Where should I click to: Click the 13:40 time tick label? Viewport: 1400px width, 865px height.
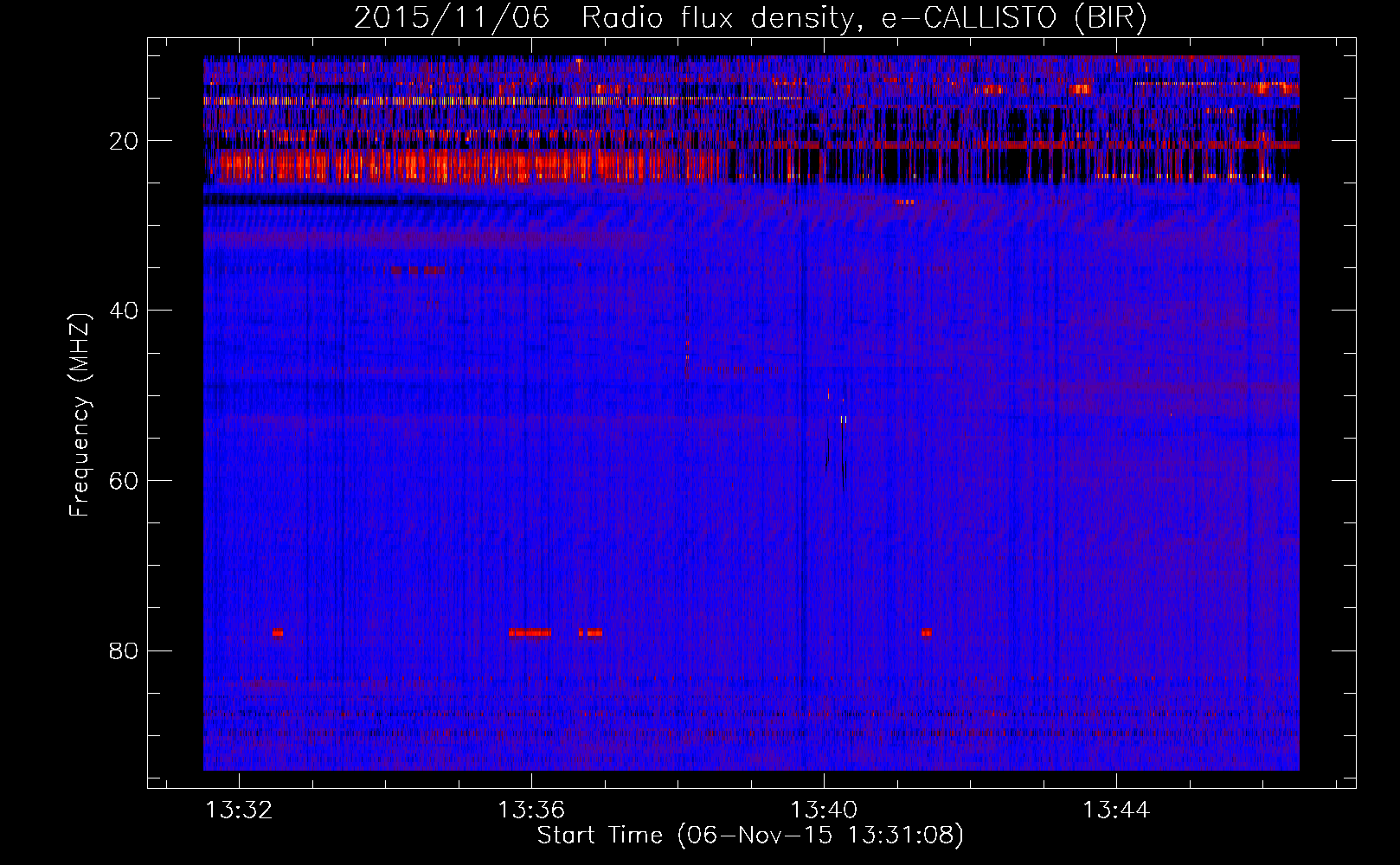[x=824, y=810]
